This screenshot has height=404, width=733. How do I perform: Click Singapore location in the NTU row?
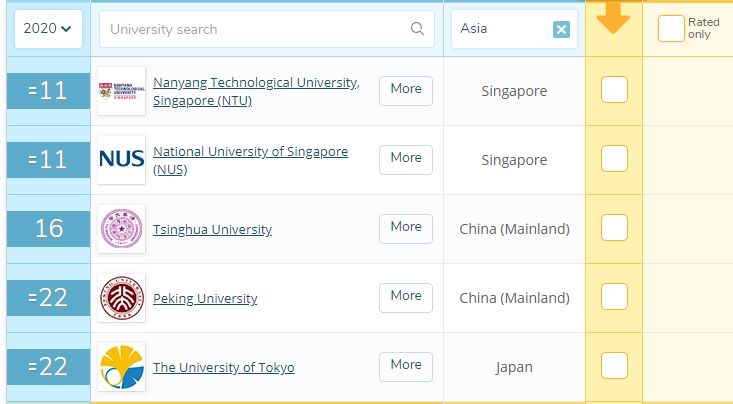(514, 91)
